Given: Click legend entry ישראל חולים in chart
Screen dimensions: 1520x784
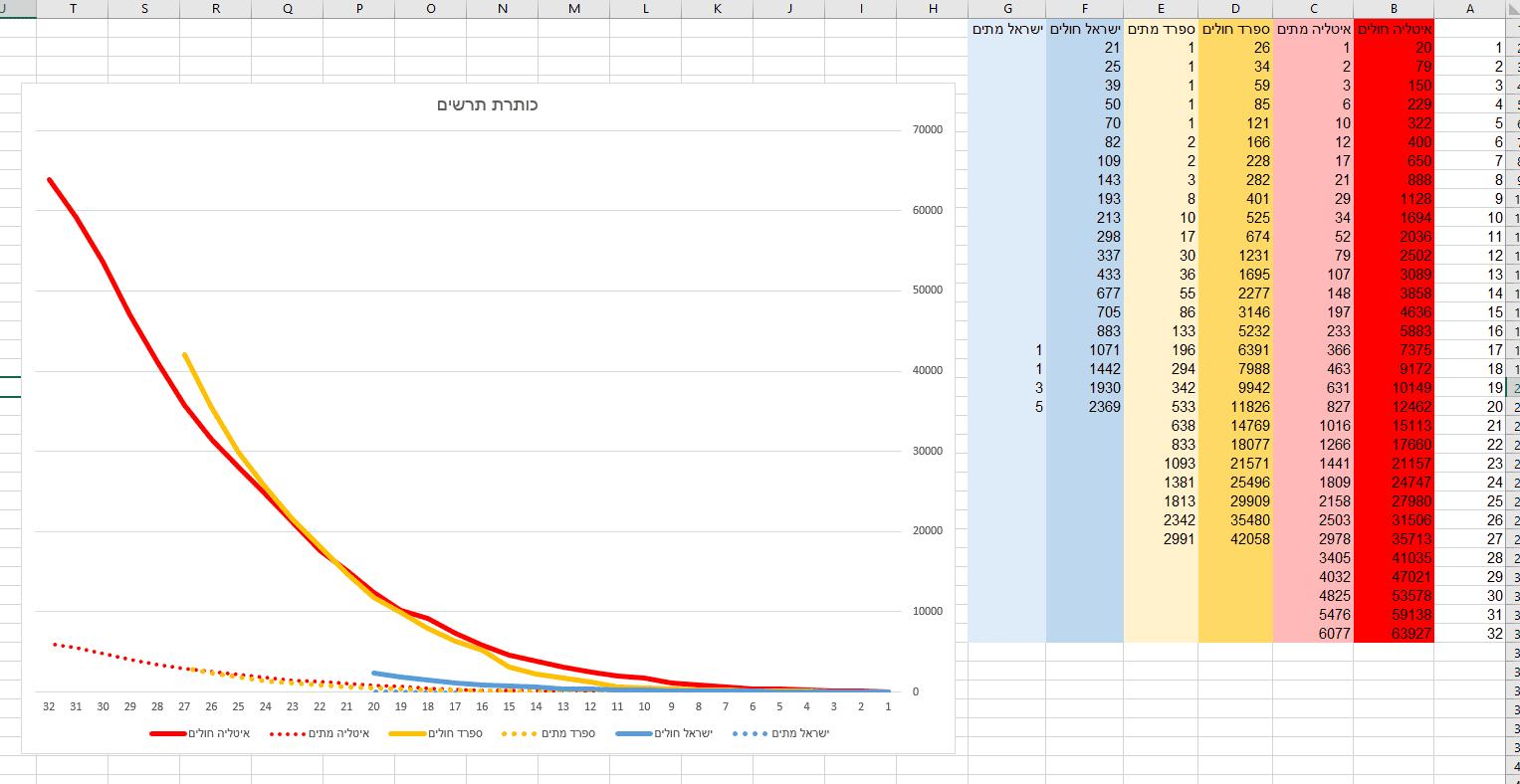Looking at the screenshot, I should 664,733.
